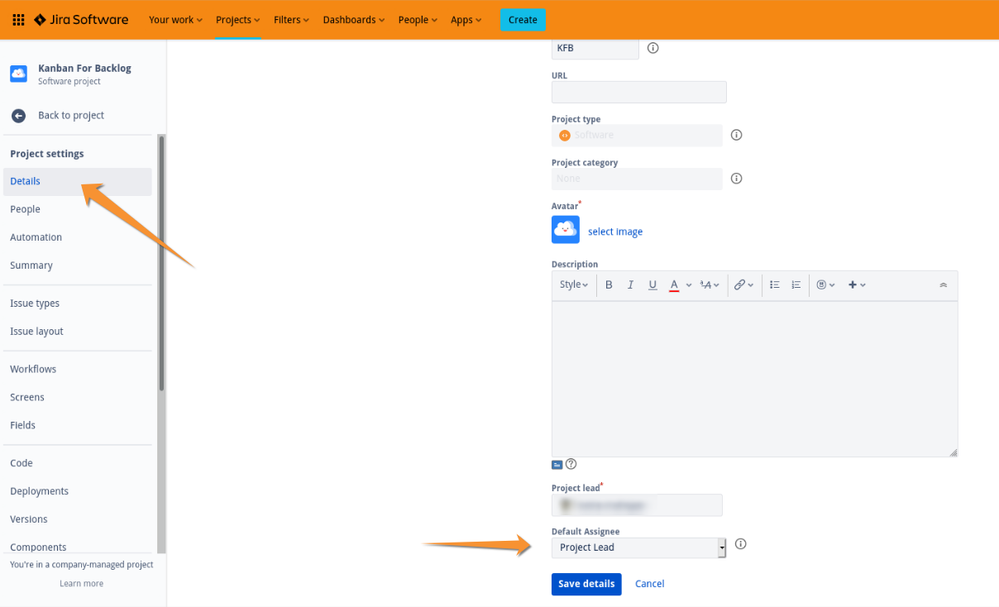Click the Cancel link
Image resolution: width=999 pixels, height=607 pixels.
click(650, 584)
